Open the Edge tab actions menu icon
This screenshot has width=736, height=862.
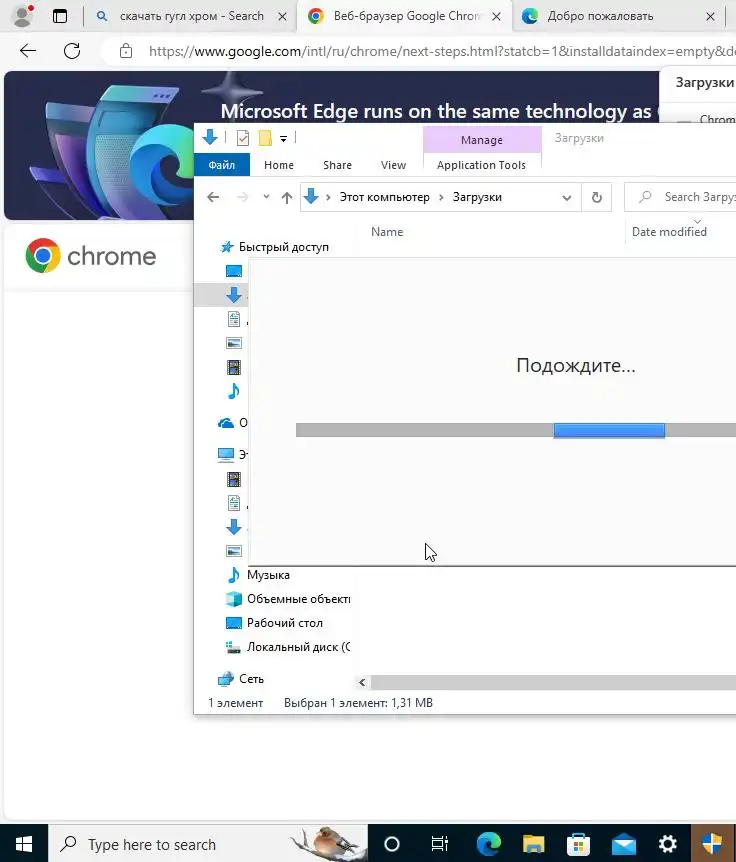60,16
